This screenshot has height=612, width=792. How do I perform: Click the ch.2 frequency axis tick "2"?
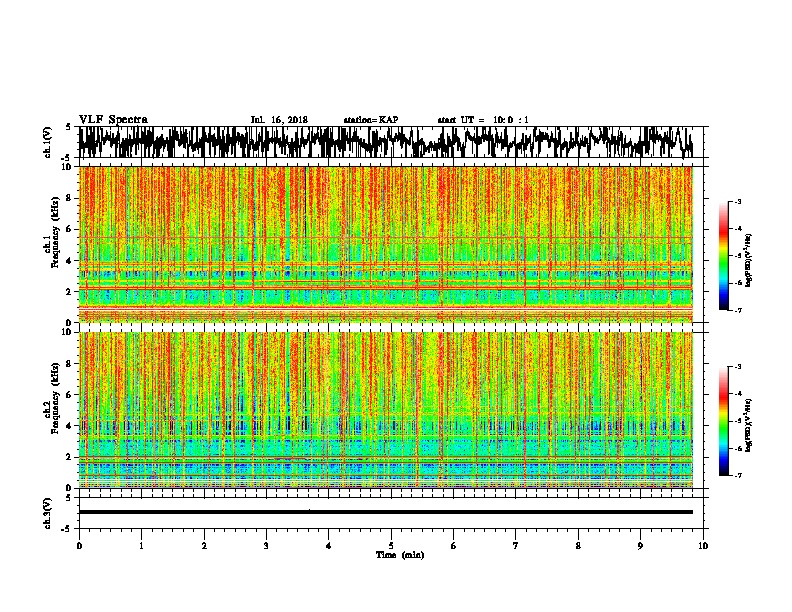point(69,457)
